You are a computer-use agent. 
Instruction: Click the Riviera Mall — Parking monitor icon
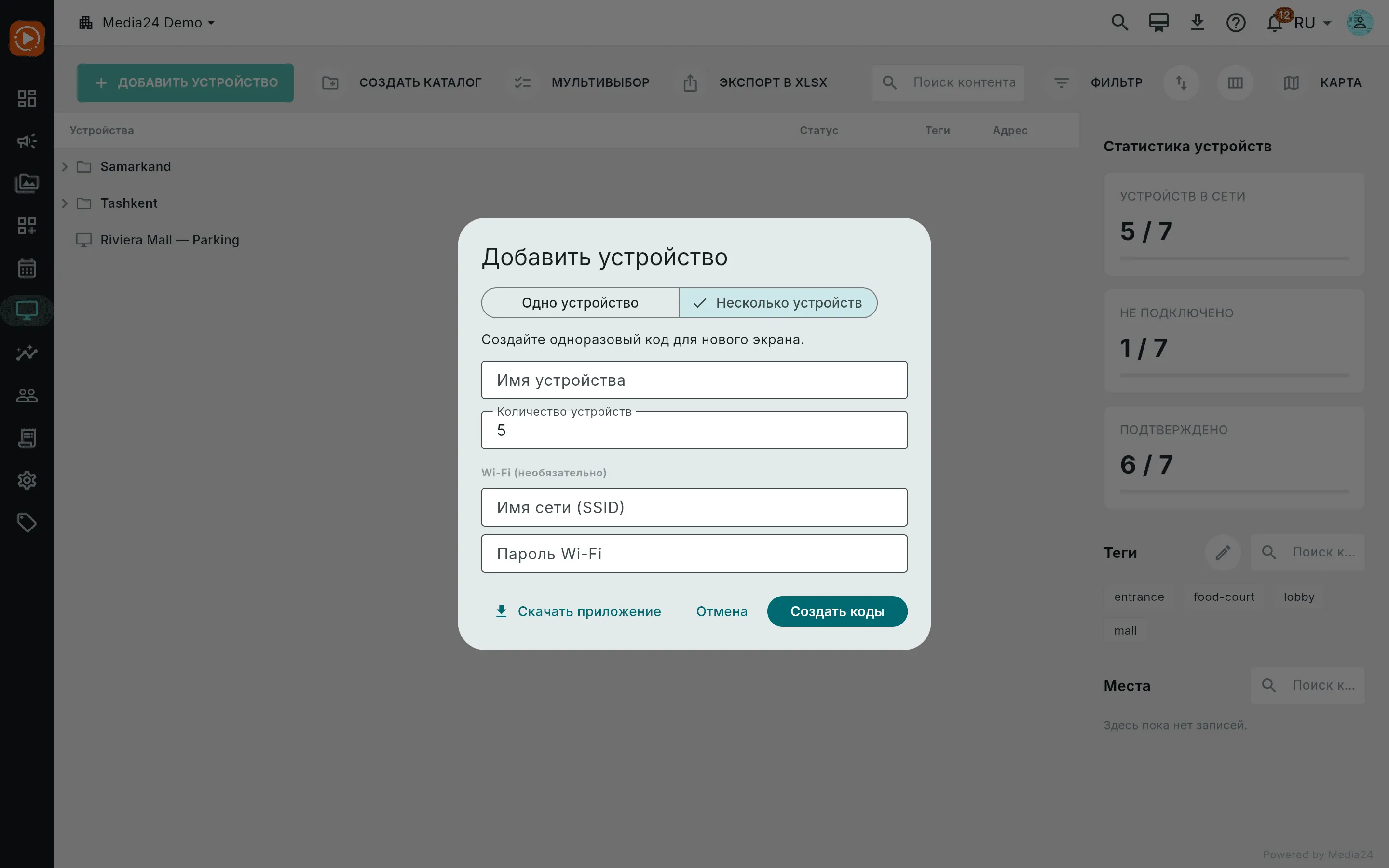click(84, 240)
